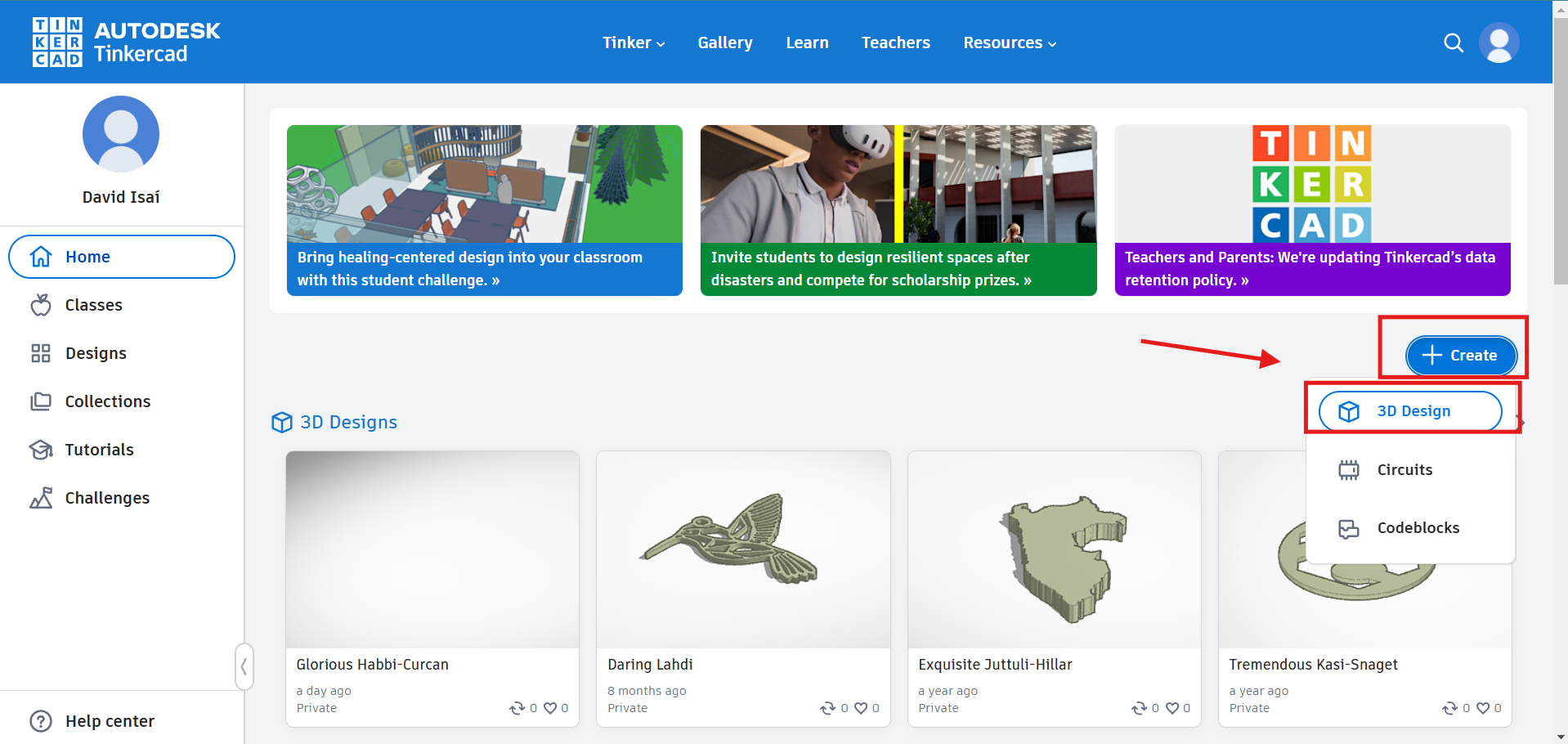
Task: Open the user account avatar in header
Action: pos(1499,43)
